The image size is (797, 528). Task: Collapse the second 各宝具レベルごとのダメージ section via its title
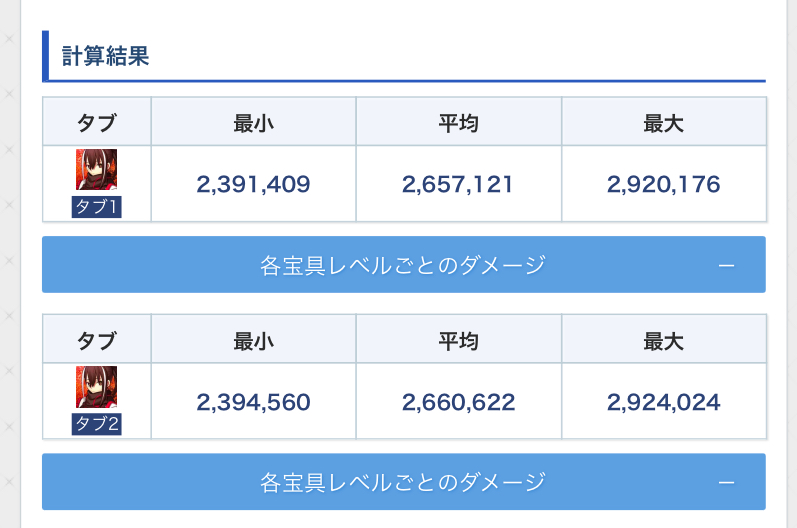click(x=403, y=482)
